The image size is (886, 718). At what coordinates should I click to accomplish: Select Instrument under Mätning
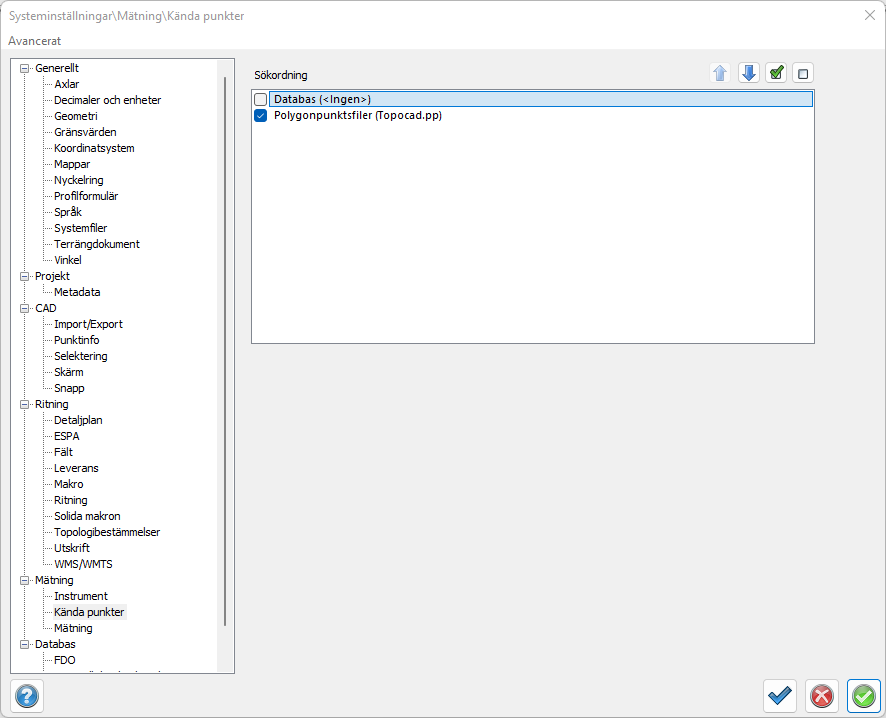(x=81, y=596)
